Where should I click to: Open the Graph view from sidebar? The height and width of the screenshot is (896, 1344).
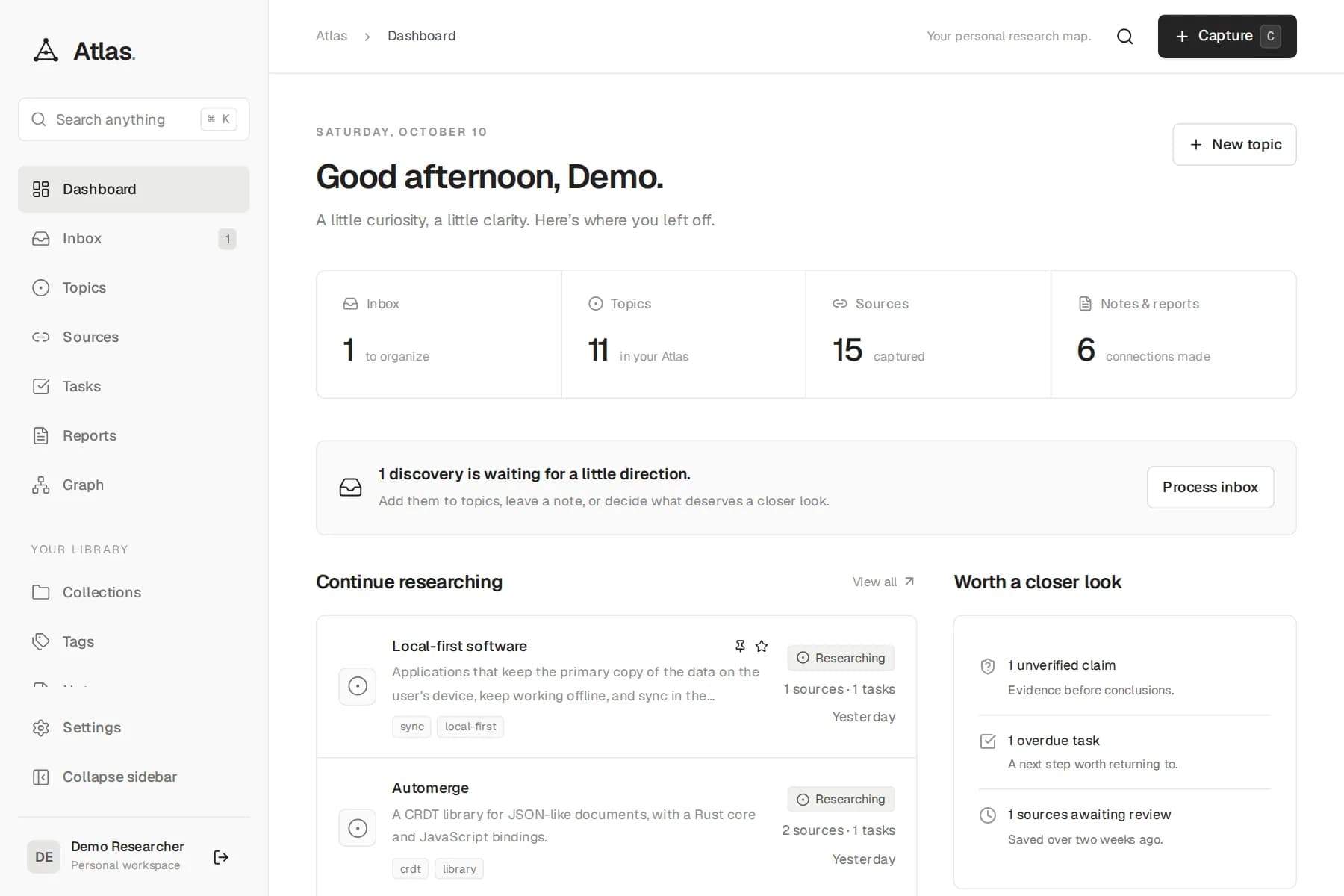[x=134, y=485]
